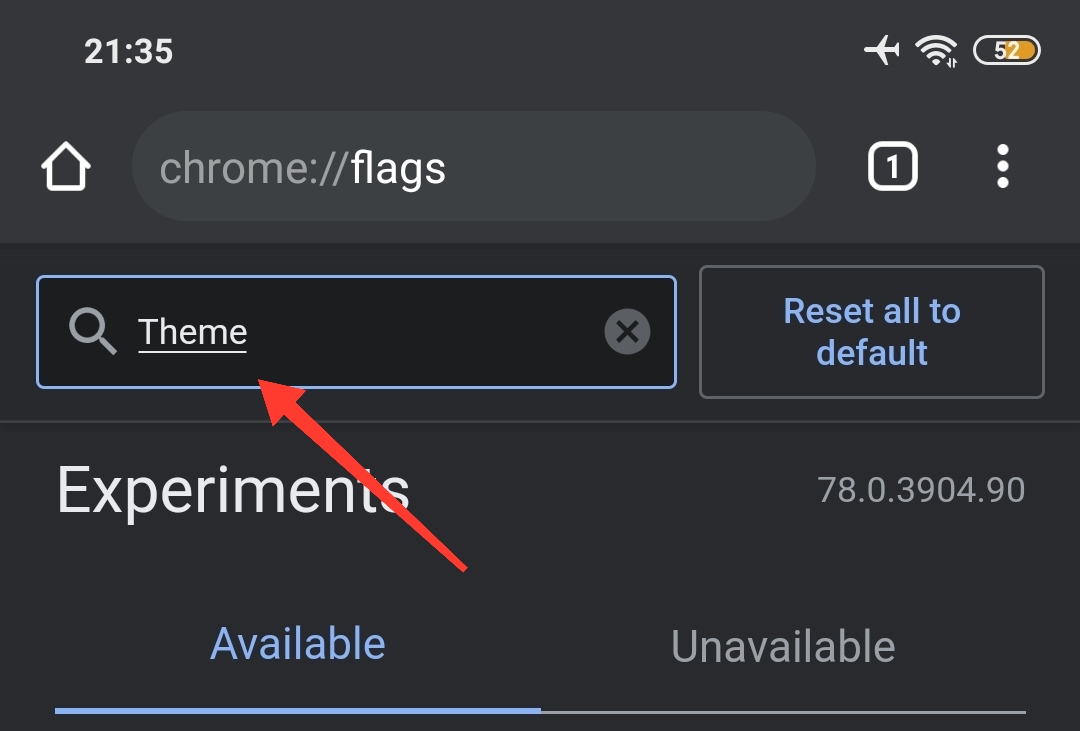Tap the 21:35 clock in status bar
Screen dimensions: 1080x731
(x=128, y=51)
